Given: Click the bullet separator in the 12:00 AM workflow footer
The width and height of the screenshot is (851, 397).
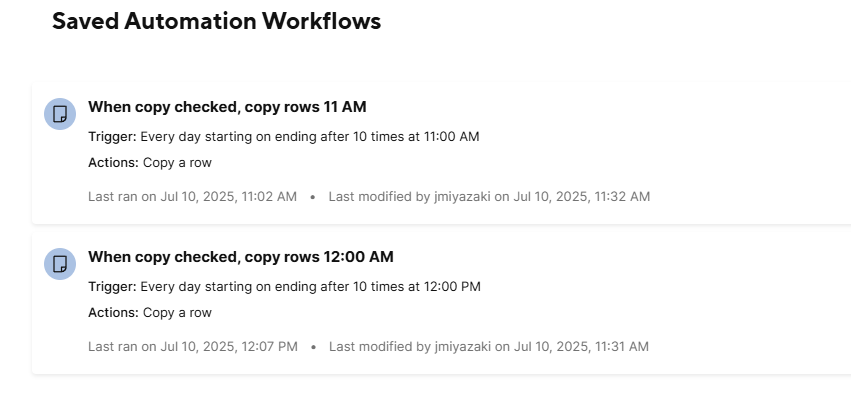Looking at the screenshot, I should pos(313,348).
